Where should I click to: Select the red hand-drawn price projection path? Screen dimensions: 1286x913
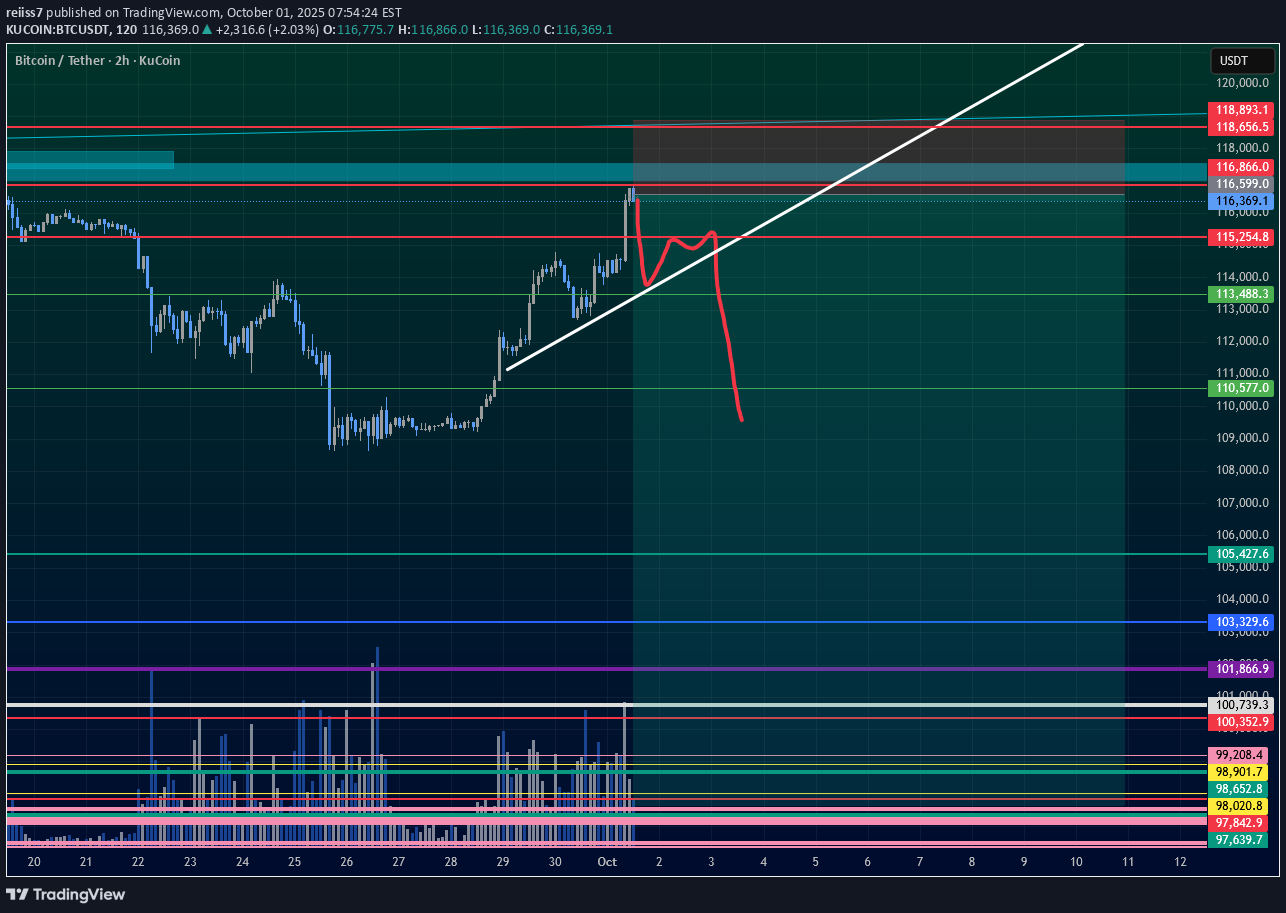point(725,330)
